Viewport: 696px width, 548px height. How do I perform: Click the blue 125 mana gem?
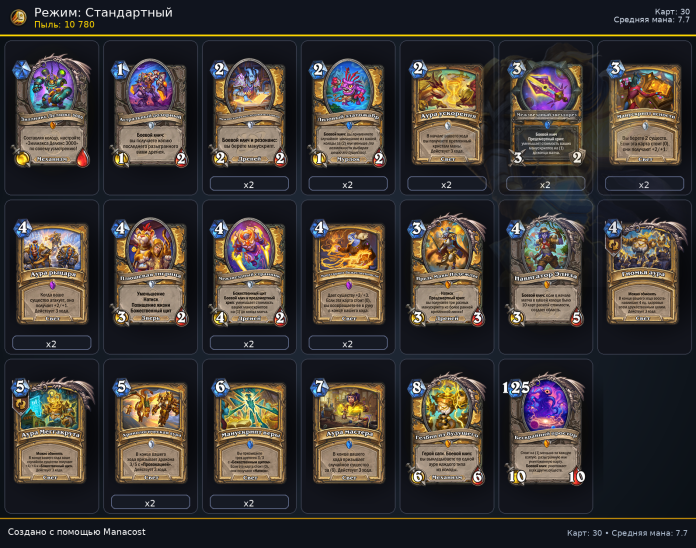coord(516,387)
